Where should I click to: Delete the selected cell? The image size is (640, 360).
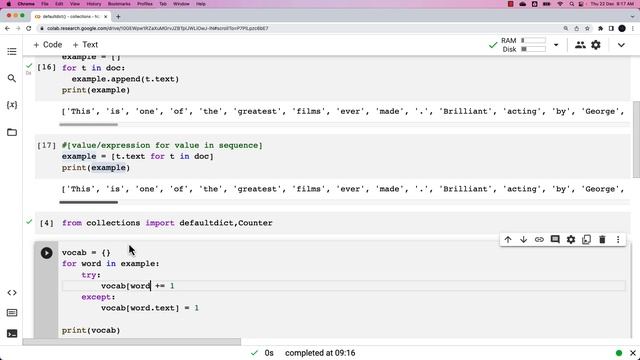click(x=602, y=240)
